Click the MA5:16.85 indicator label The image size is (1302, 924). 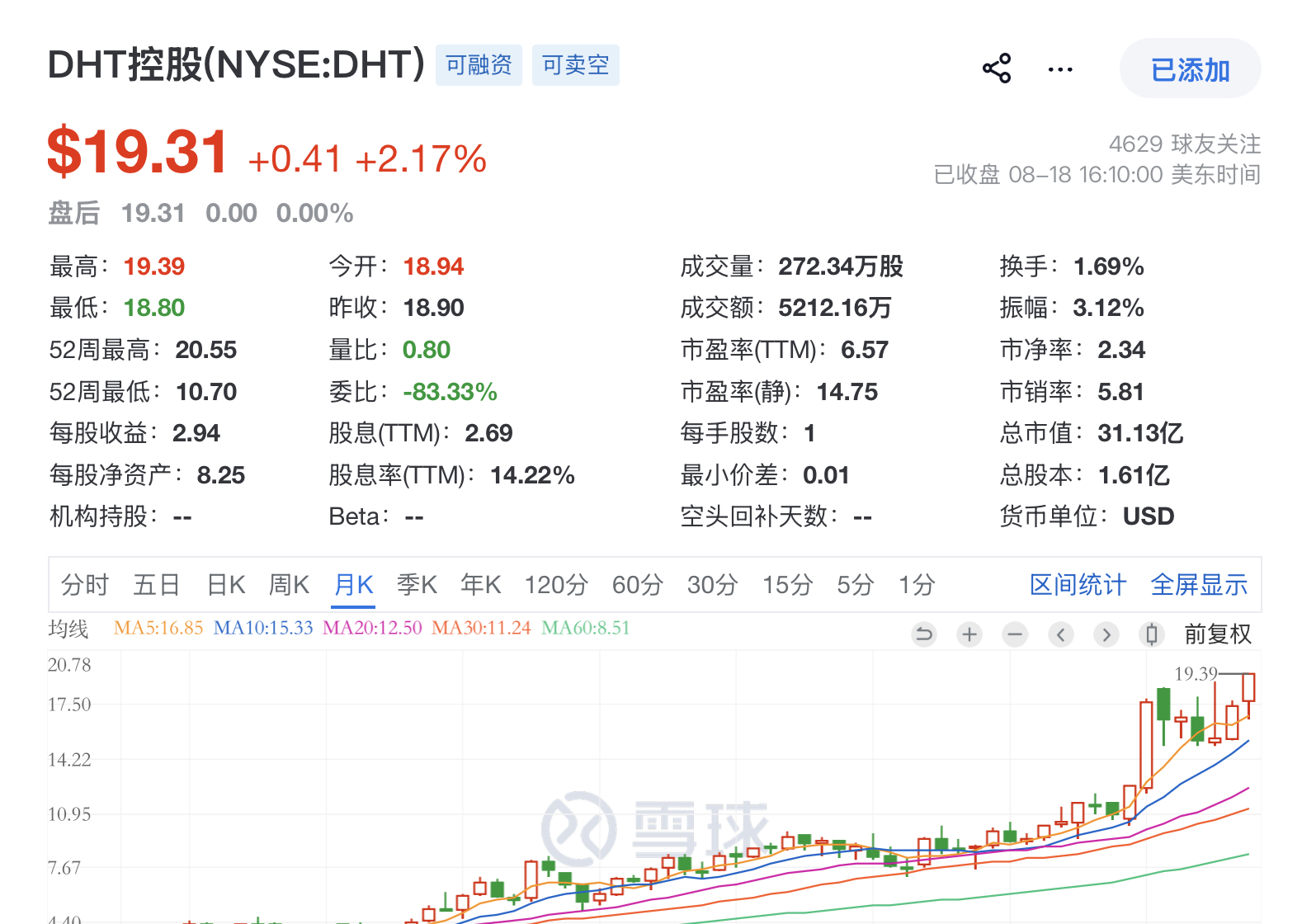[x=158, y=628]
